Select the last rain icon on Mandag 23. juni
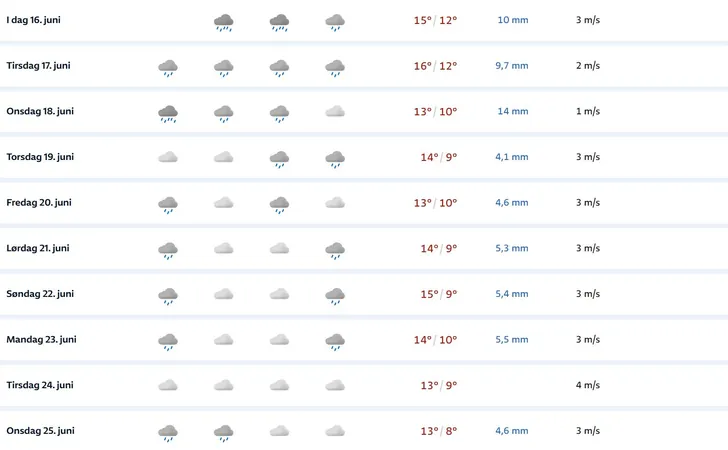Screen dimensions: 728x450 click(x=335, y=342)
